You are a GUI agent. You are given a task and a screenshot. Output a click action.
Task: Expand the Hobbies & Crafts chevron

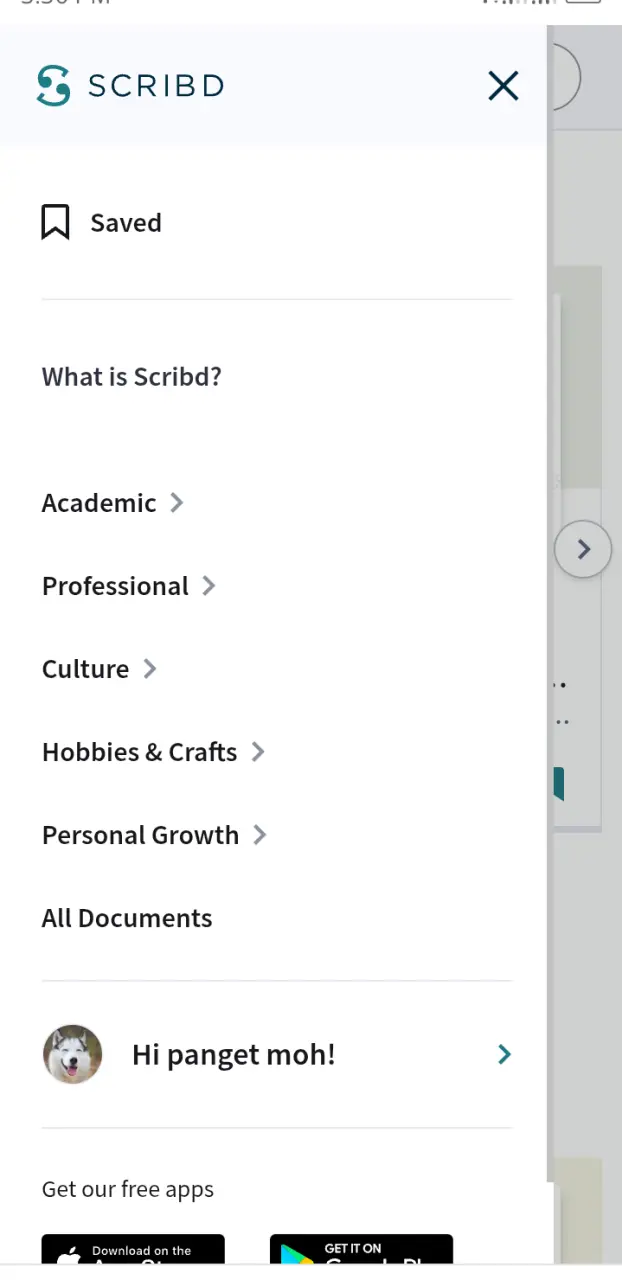pos(257,751)
